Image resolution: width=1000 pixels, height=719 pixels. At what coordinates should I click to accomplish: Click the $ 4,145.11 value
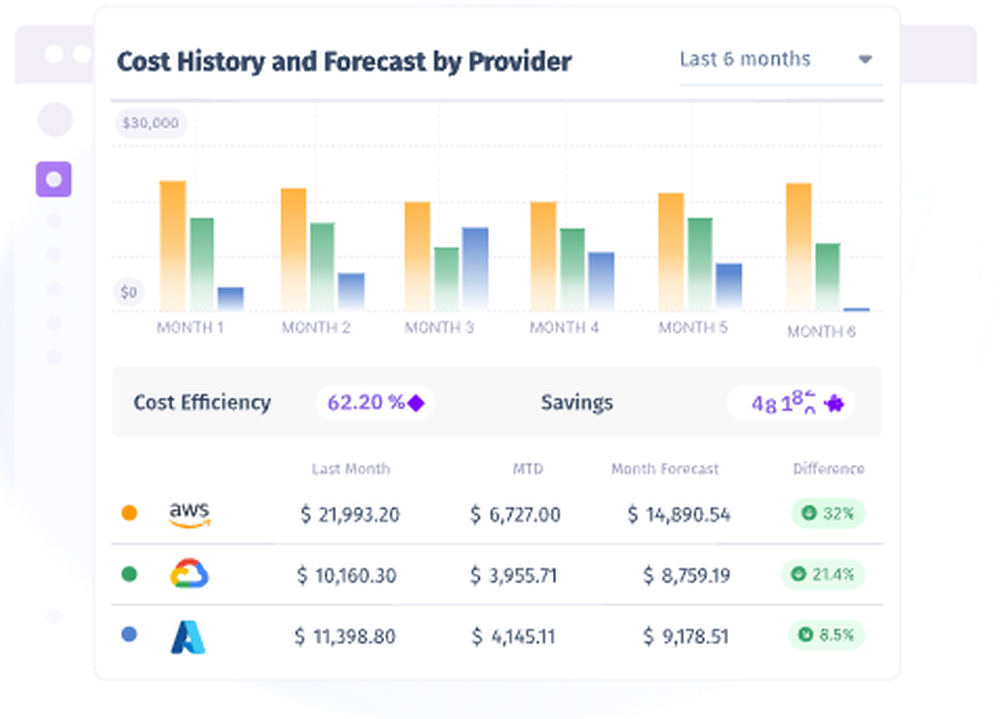(513, 636)
